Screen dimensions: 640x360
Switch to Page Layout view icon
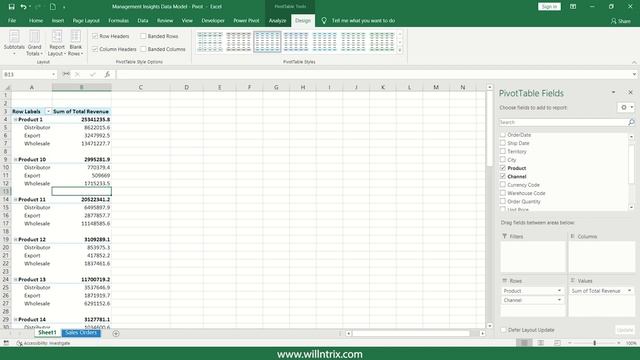coord(541,343)
